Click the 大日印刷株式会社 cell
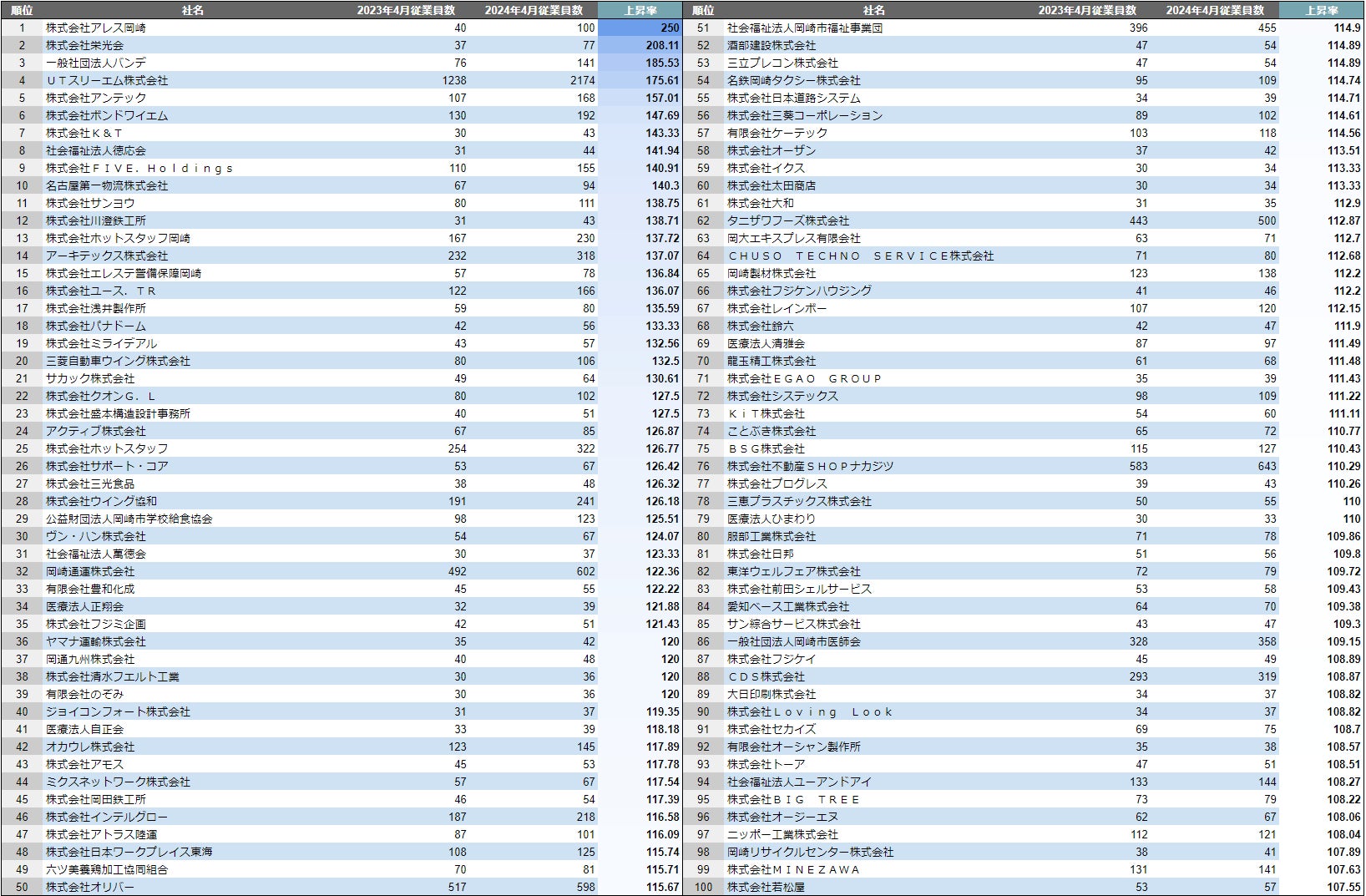 point(772,694)
